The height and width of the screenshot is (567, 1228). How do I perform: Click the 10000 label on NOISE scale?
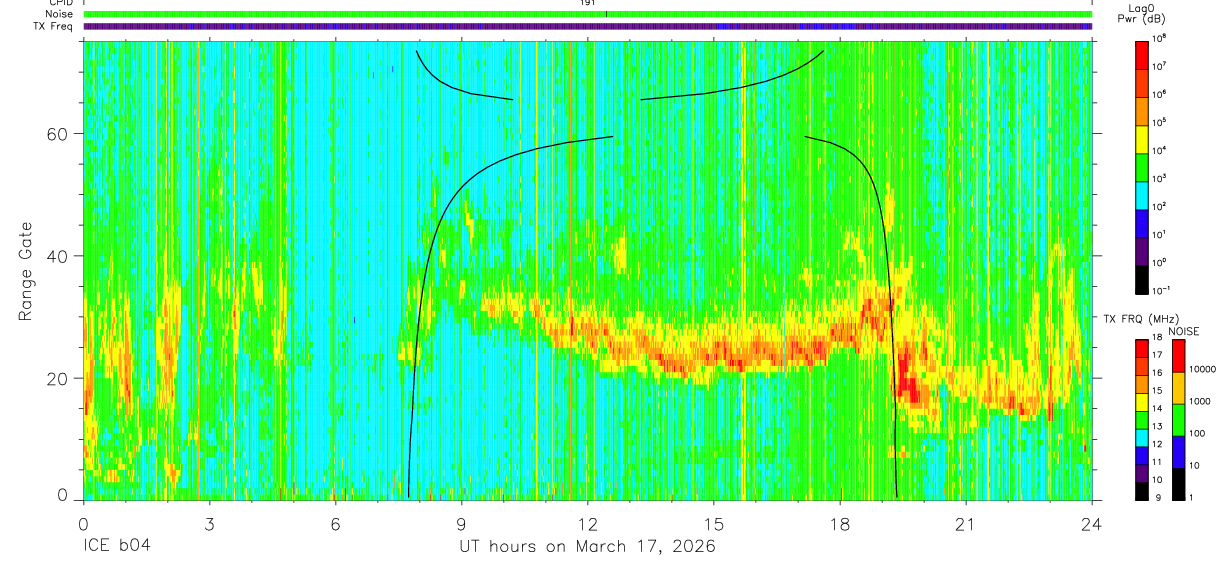(x=1203, y=369)
